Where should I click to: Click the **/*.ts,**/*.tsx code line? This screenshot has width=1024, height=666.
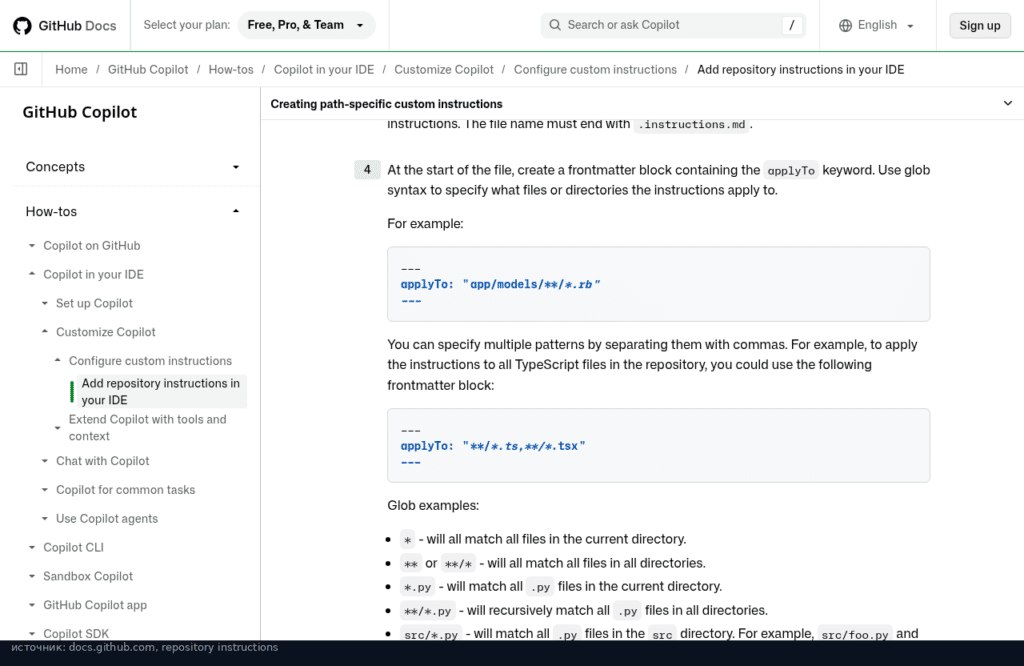click(x=493, y=446)
